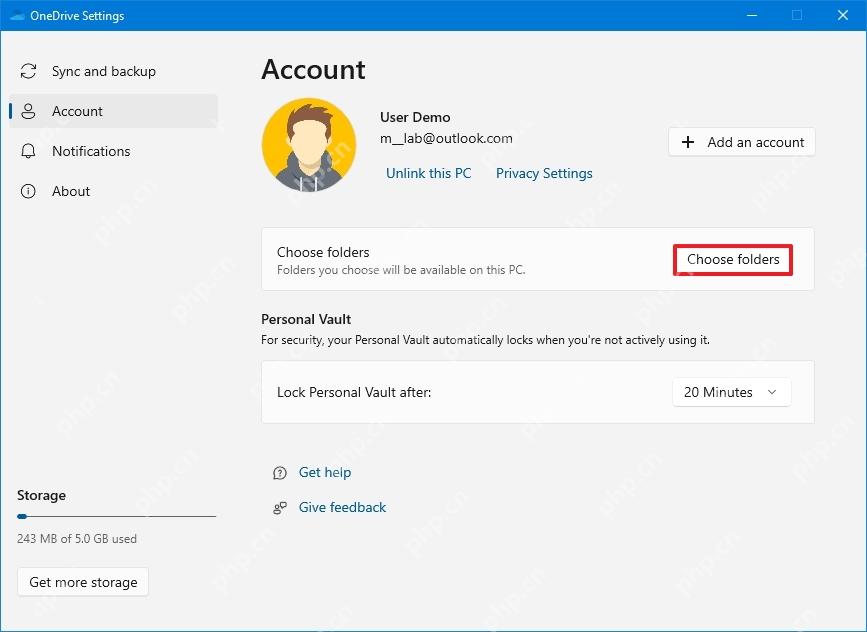Image resolution: width=867 pixels, height=632 pixels.
Task: Click the Lock Personal Vault after label
Action: [354, 392]
